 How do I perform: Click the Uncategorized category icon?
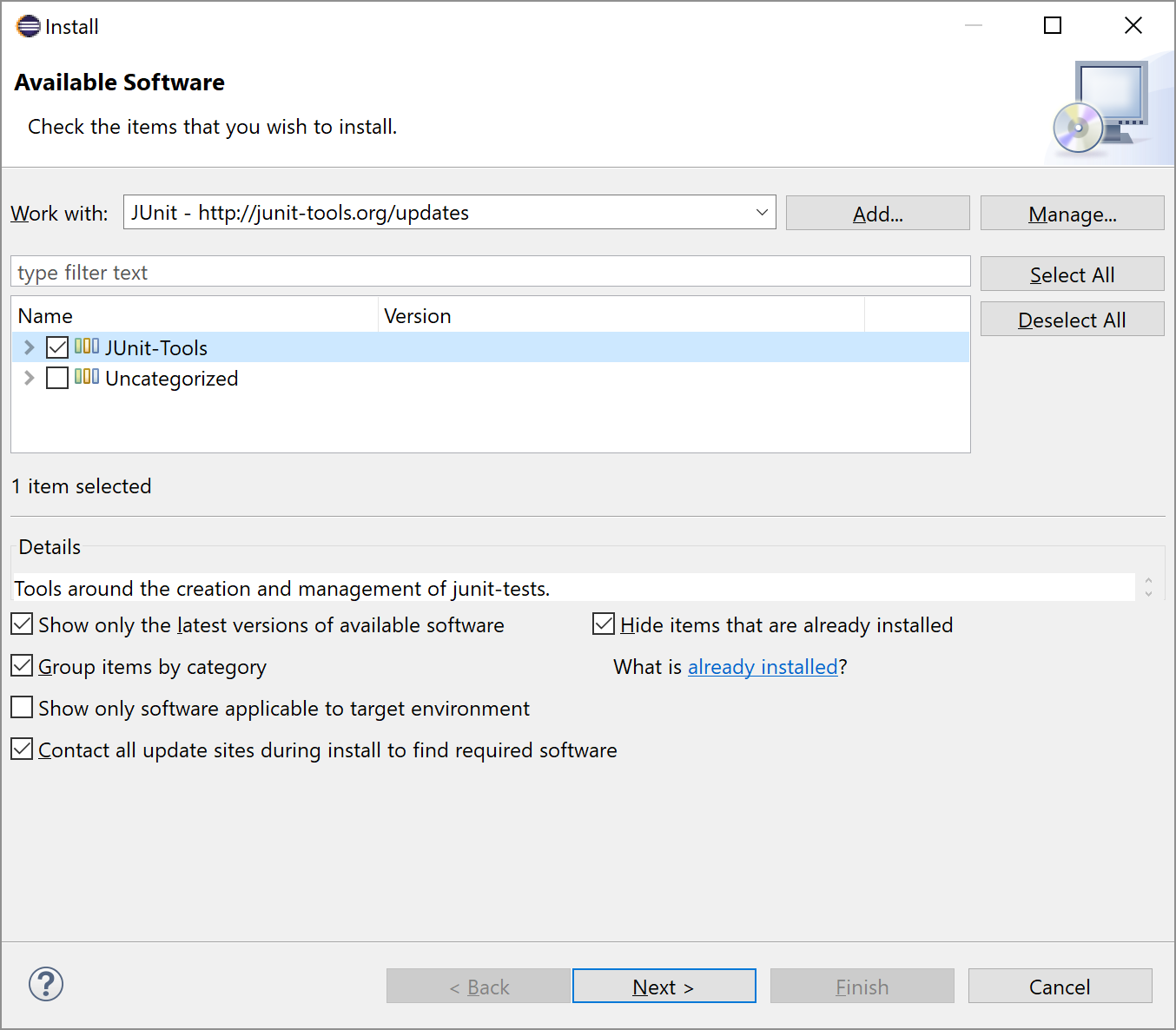[x=87, y=377]
